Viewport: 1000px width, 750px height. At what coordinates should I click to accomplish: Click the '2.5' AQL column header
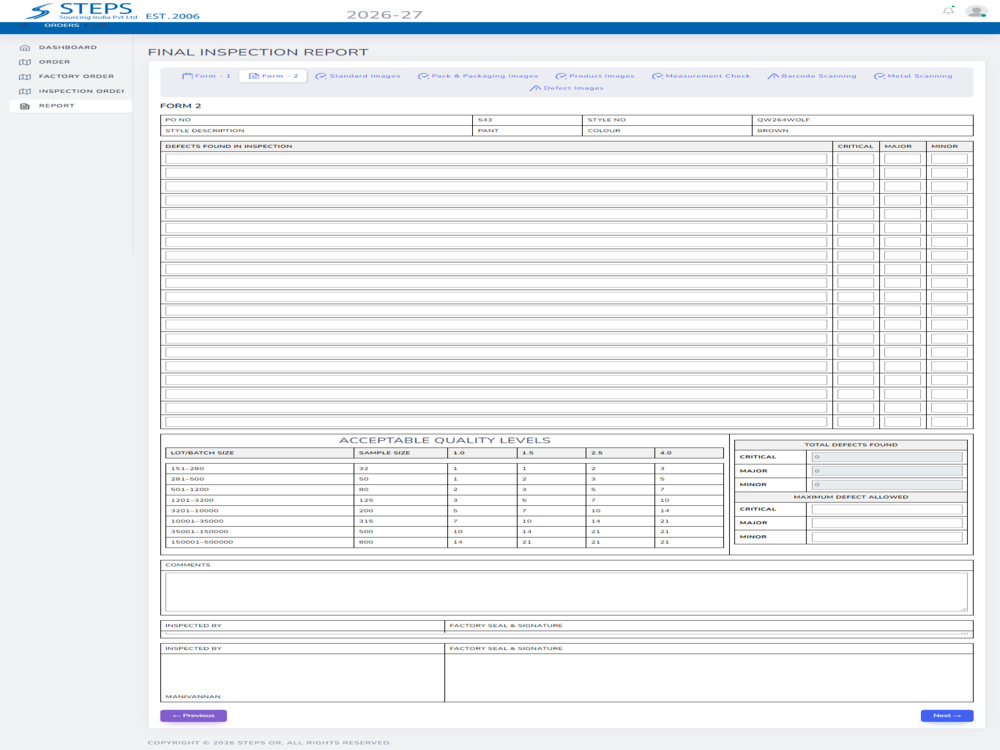tap(596, 453)
